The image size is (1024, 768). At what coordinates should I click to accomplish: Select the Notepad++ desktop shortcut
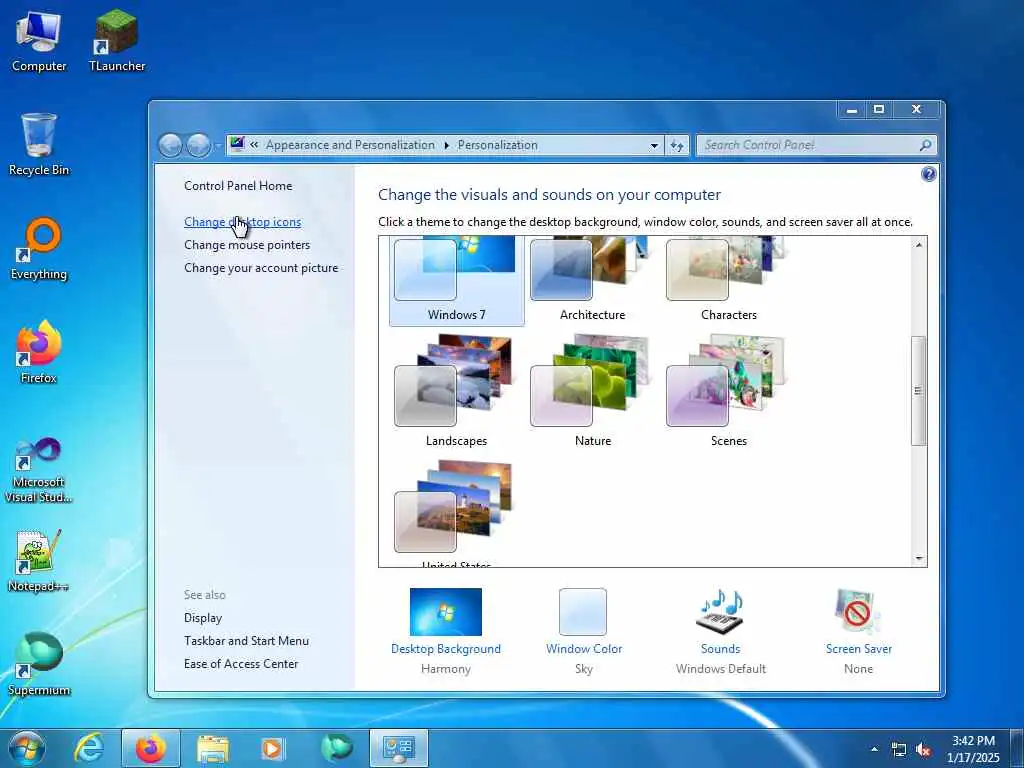(39, 560)
